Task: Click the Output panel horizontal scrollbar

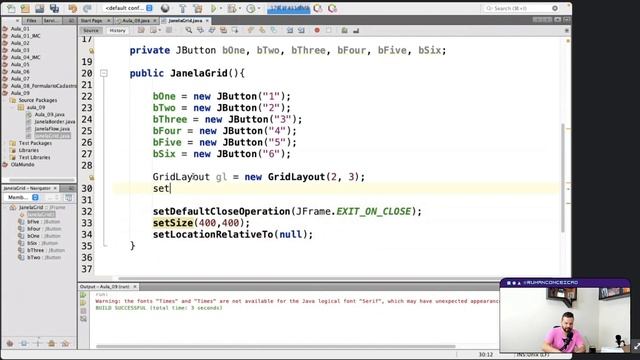Action: point(276,347)
